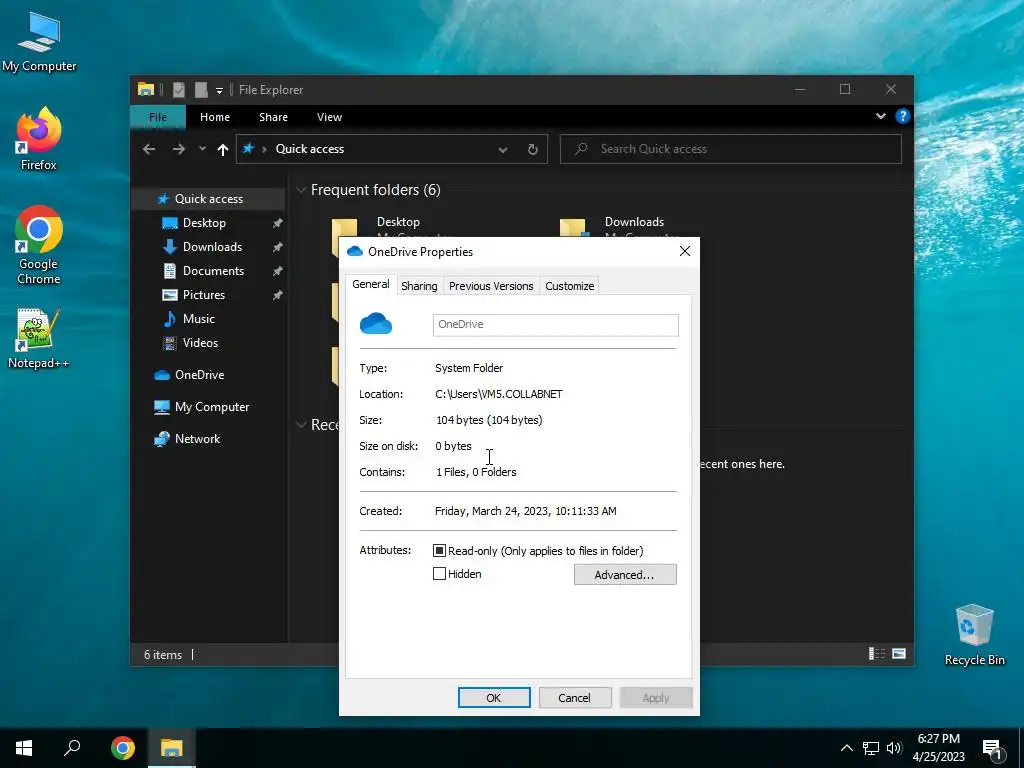
Task: Click location path C:\Users\VM5.COLLABNET
Action: click(499, 394)
